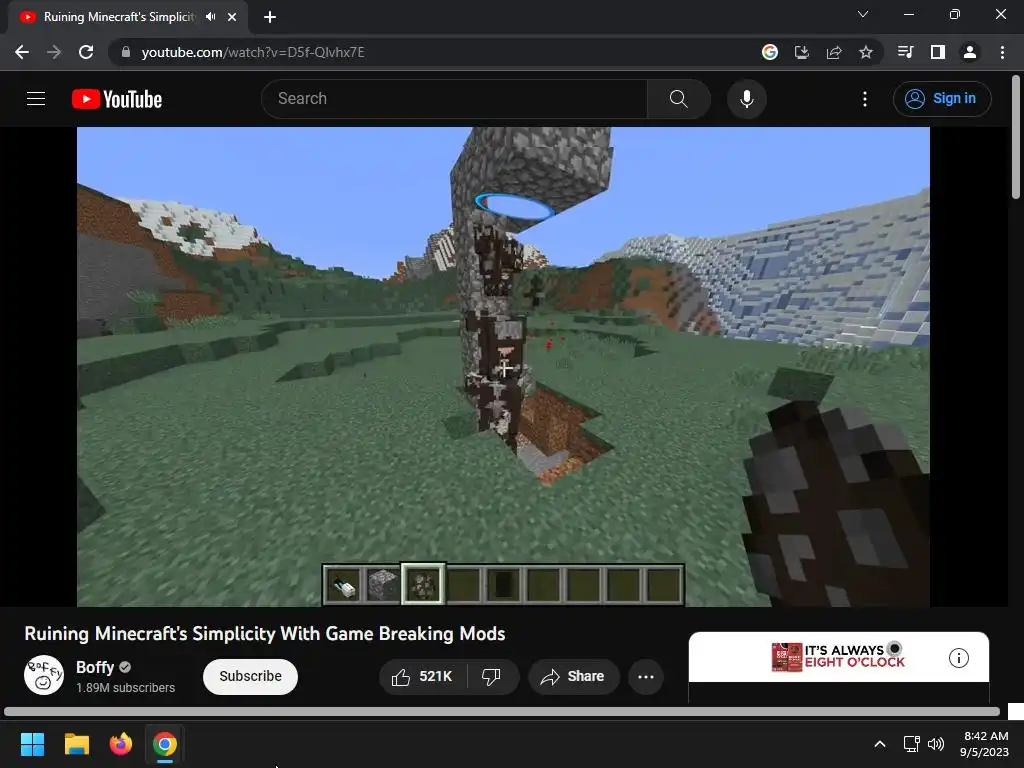The width and height of the screenshot is (1024, 768).
Task: Click the address bar URL
Action: (253, 52)
